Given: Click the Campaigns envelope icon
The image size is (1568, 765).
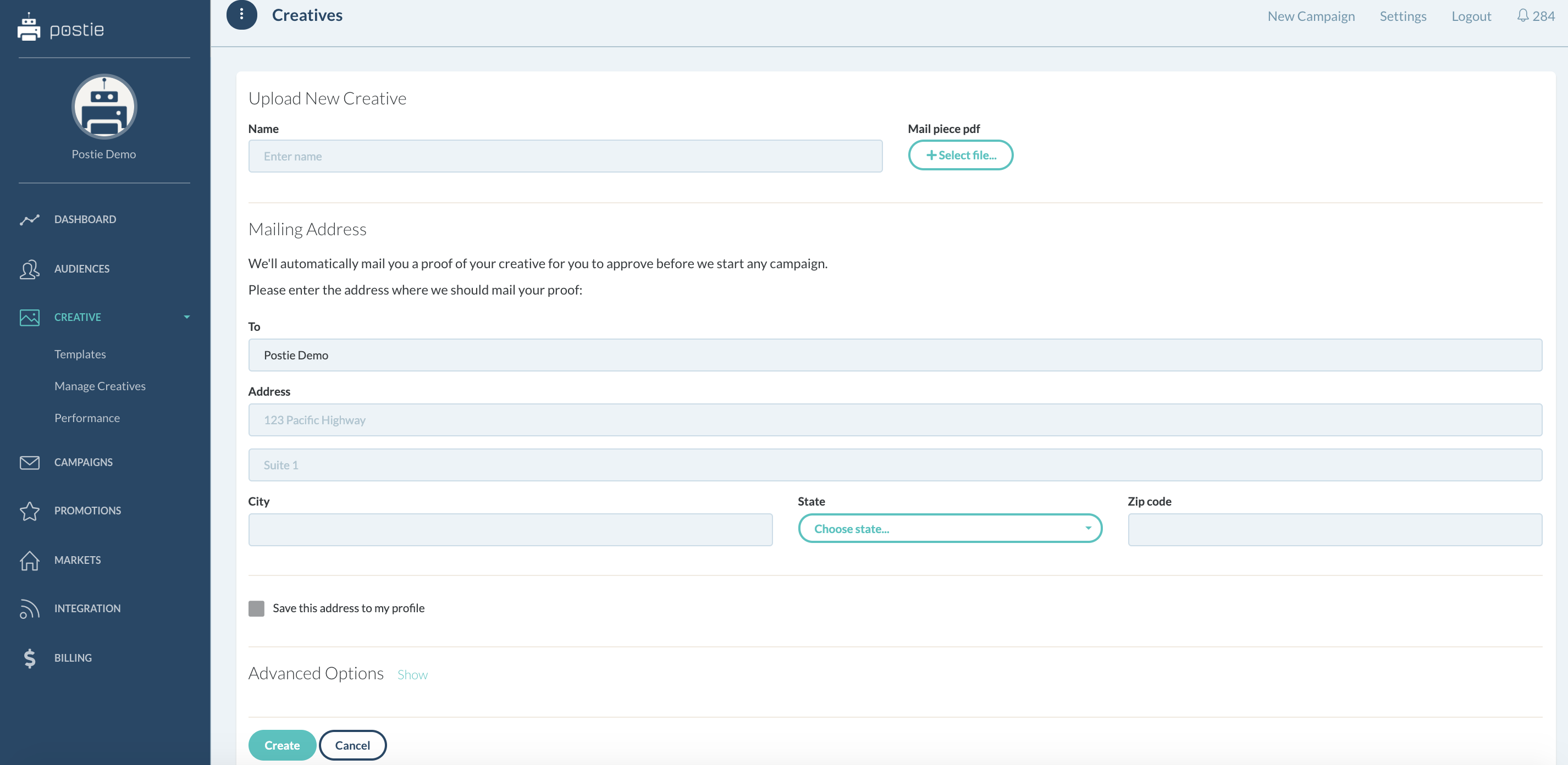Looking at the screenshot, I should click(29, 462).
